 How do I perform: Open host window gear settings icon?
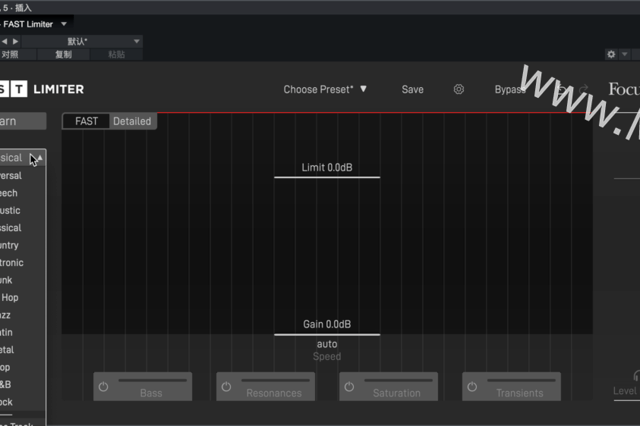pos(611,54)
